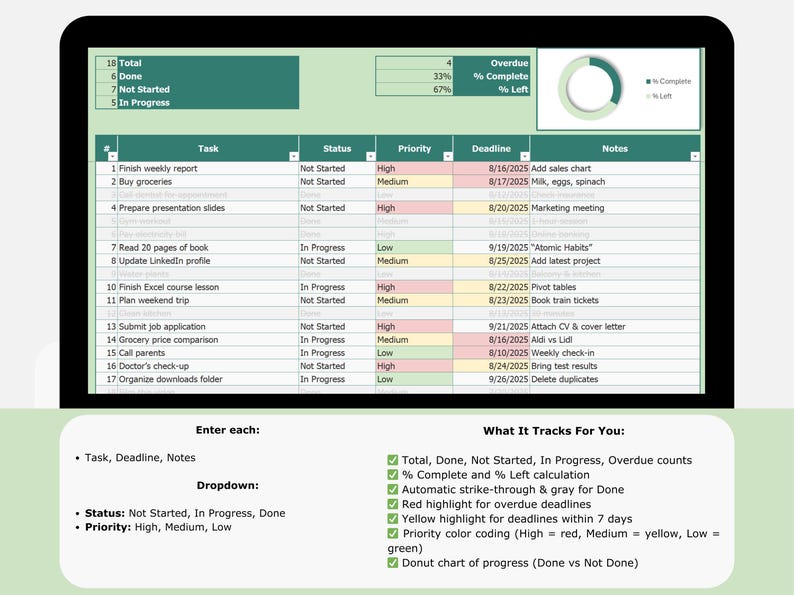794x595 pixels.
Task: Select the 'Doctor's check-up' task cell
Action: [x=208, y=366]
